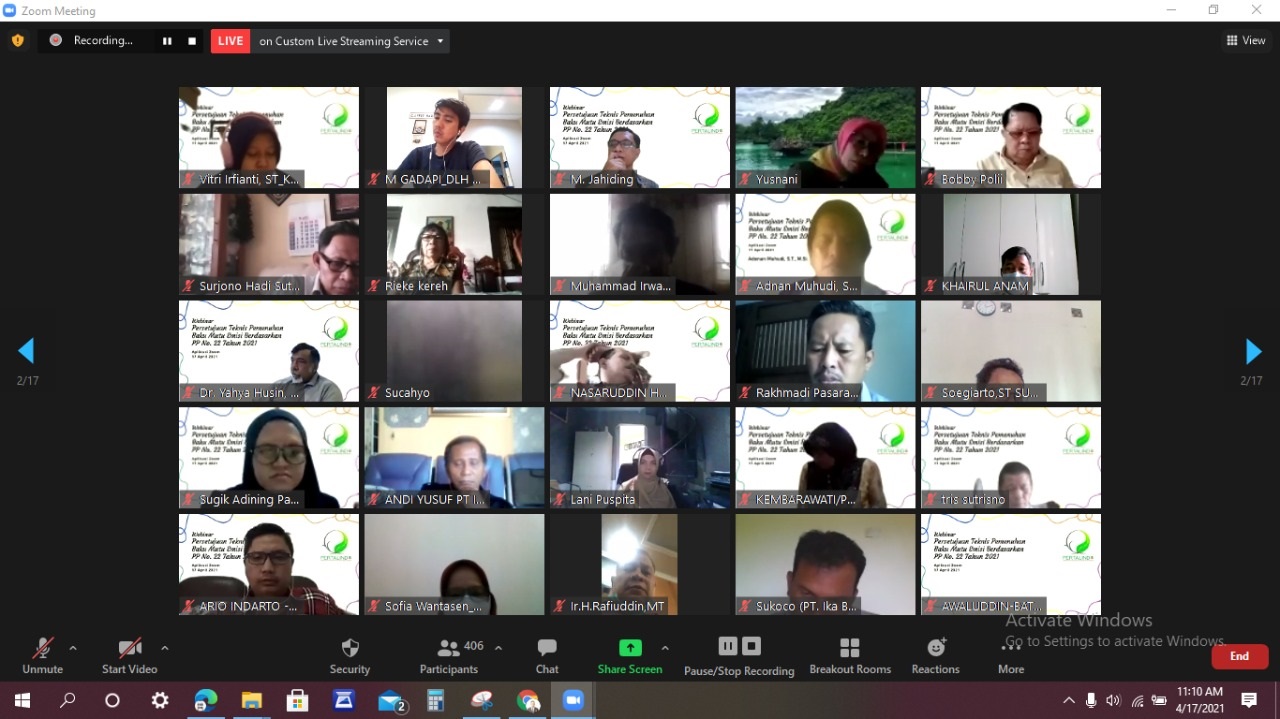Expand video options arrow beside Start Video

click(165, 648)
